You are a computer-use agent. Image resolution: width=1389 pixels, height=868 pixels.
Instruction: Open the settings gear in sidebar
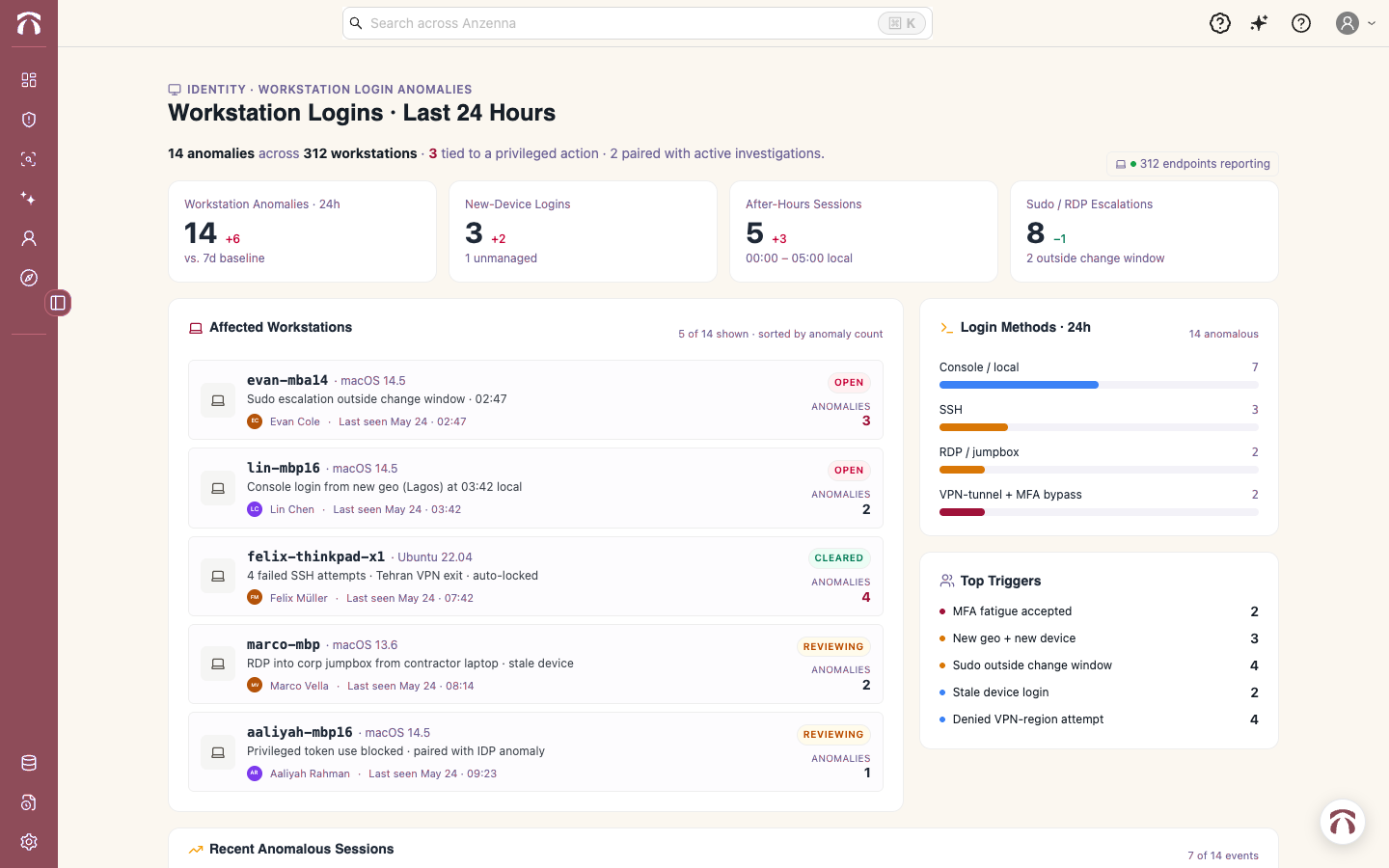click(x=29, y=842)
